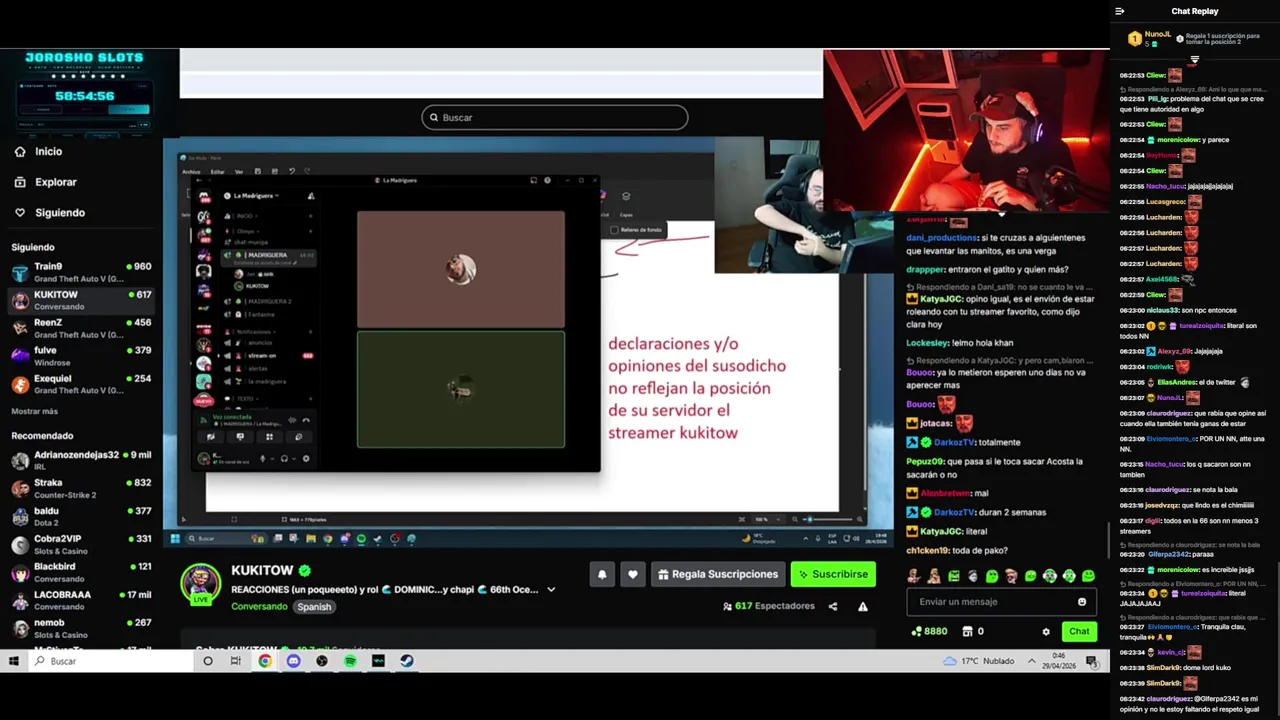This screenshot has width=1280, height=720.
Task: Open Task View icon on taskbar
Action: tap(236, 661)
